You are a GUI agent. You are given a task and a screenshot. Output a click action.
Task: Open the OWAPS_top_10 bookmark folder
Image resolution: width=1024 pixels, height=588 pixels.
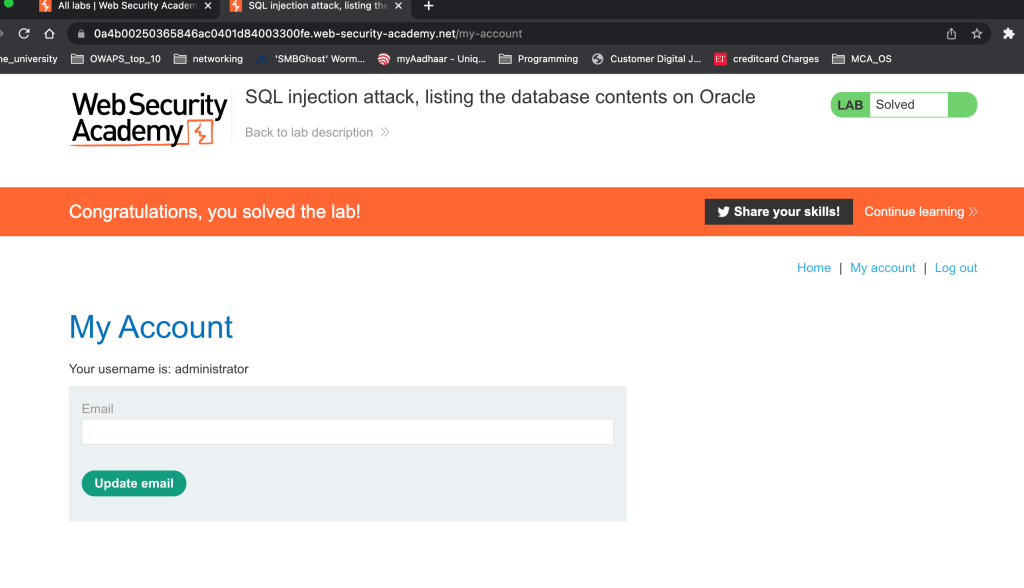click(x=116, y=59)
